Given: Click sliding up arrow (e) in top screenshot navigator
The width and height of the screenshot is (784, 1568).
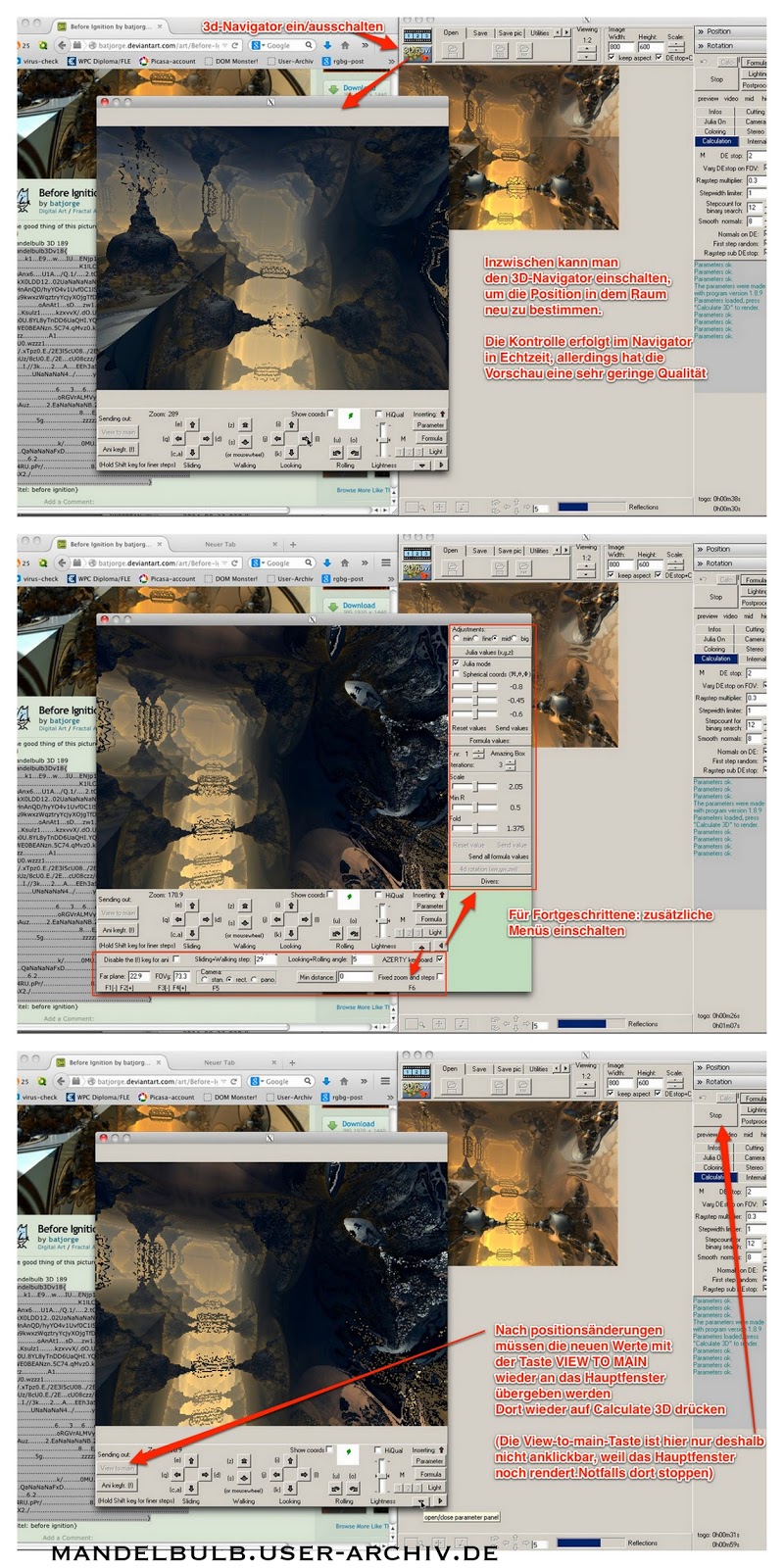Looking at the screenshot, I should [192, 425].
